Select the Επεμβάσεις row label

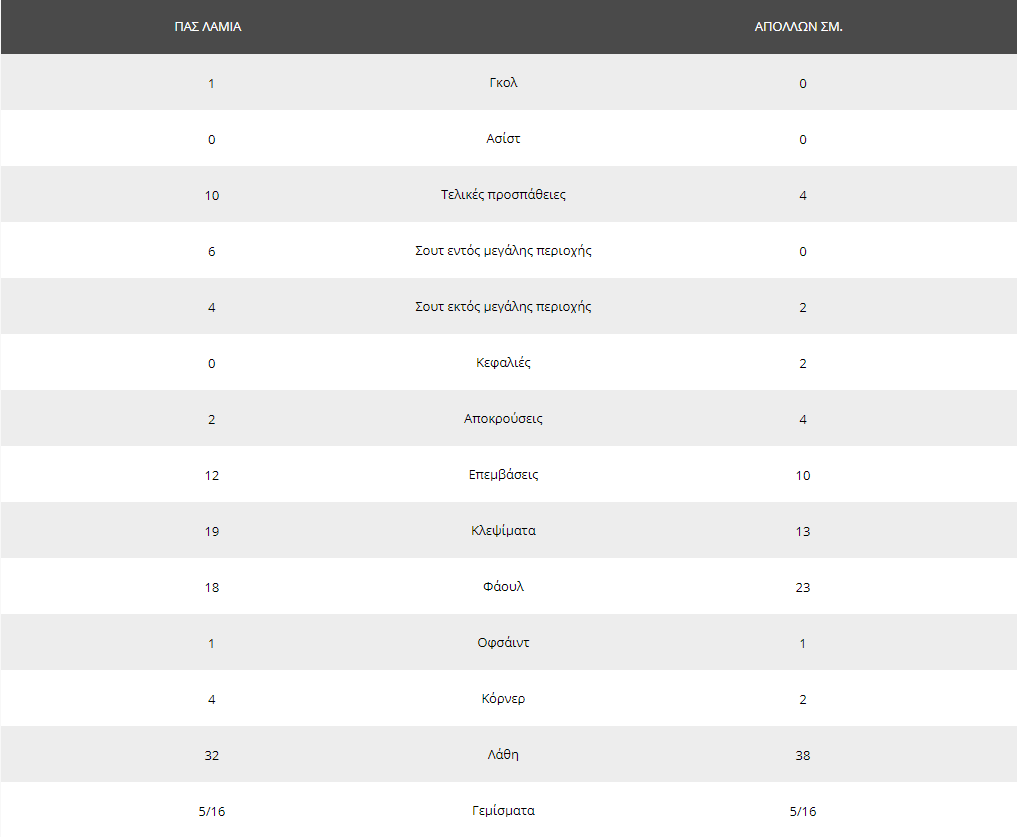pyautogui.click(x=503, y=474)
